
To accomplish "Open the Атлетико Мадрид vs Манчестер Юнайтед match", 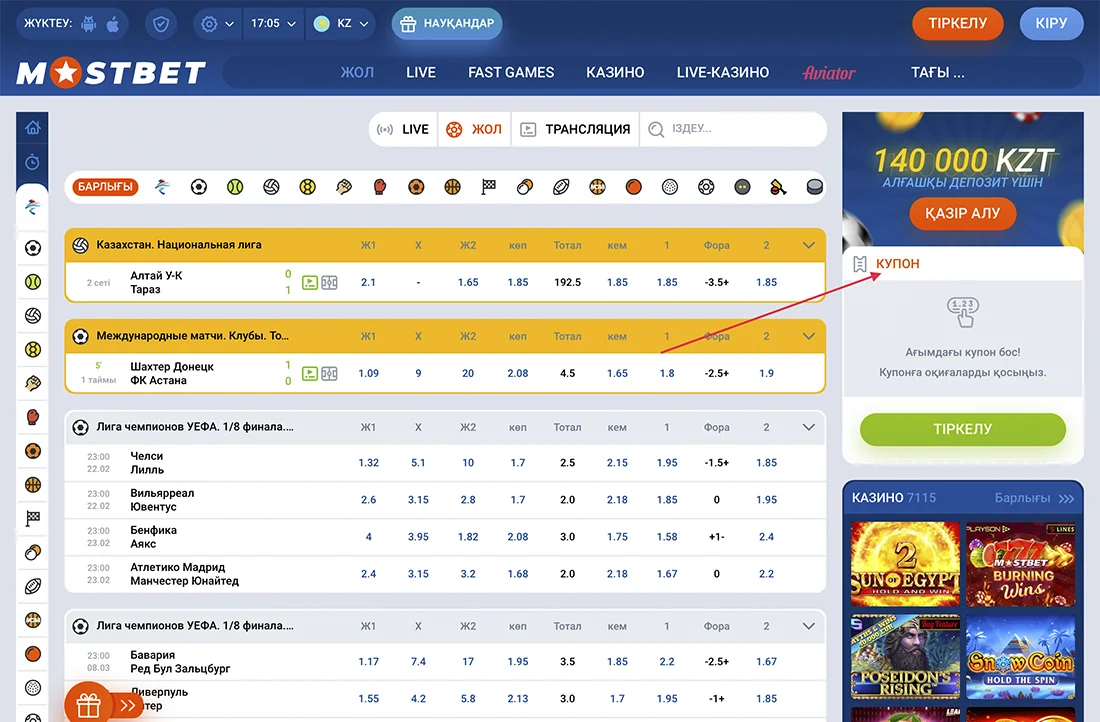I will point(185,574).
